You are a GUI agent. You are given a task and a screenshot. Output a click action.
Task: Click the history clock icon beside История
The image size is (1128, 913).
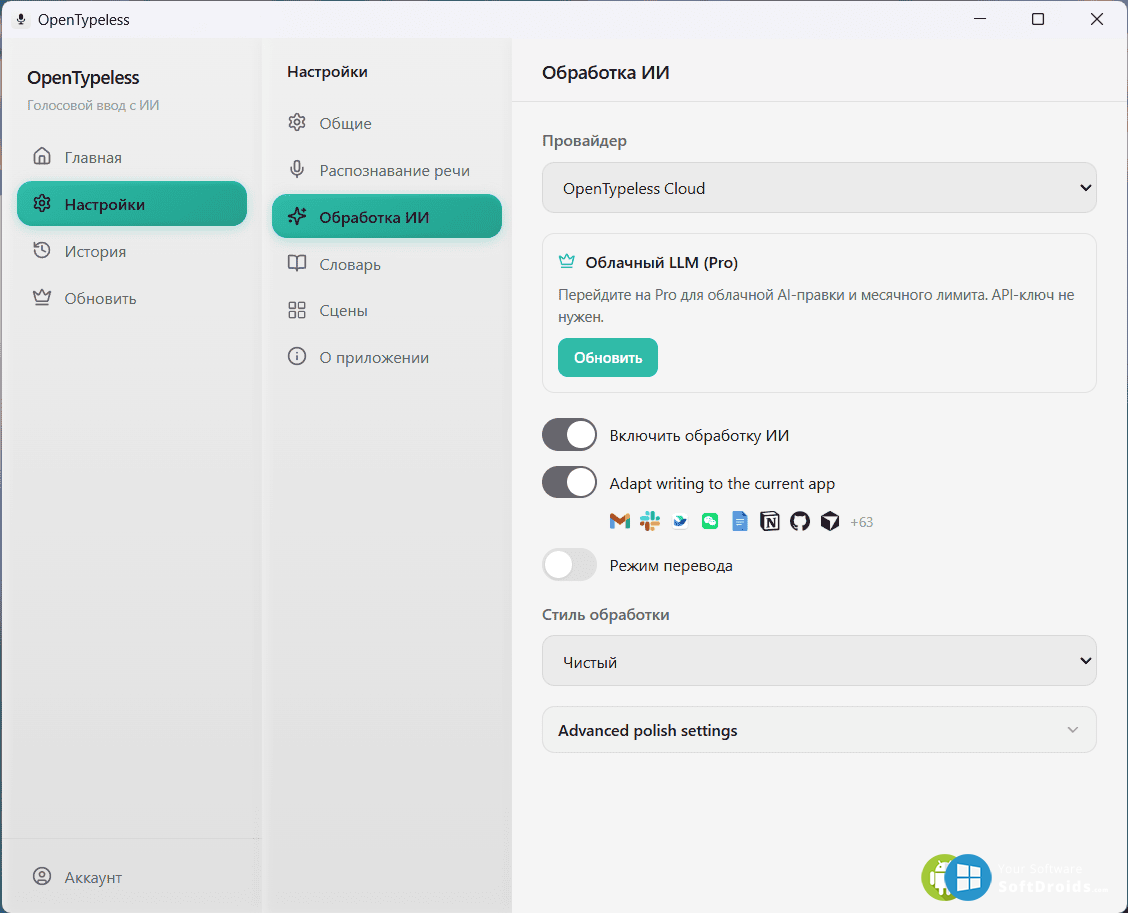(42, 250)
